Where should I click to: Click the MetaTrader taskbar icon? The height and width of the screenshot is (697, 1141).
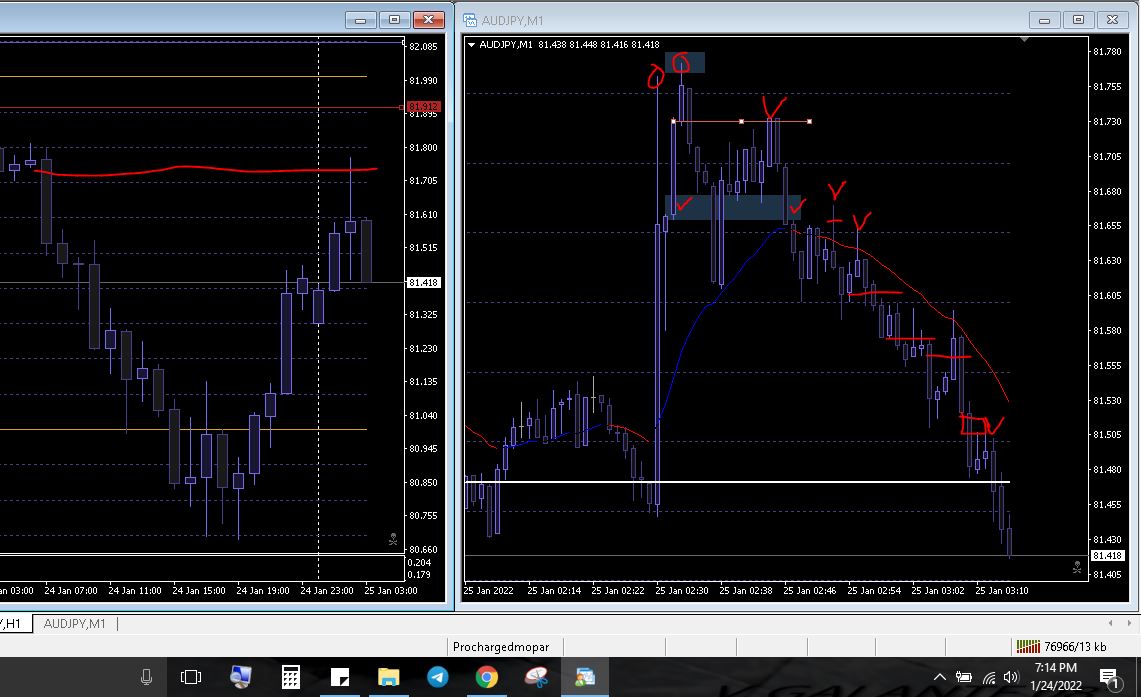click(585, 677)
